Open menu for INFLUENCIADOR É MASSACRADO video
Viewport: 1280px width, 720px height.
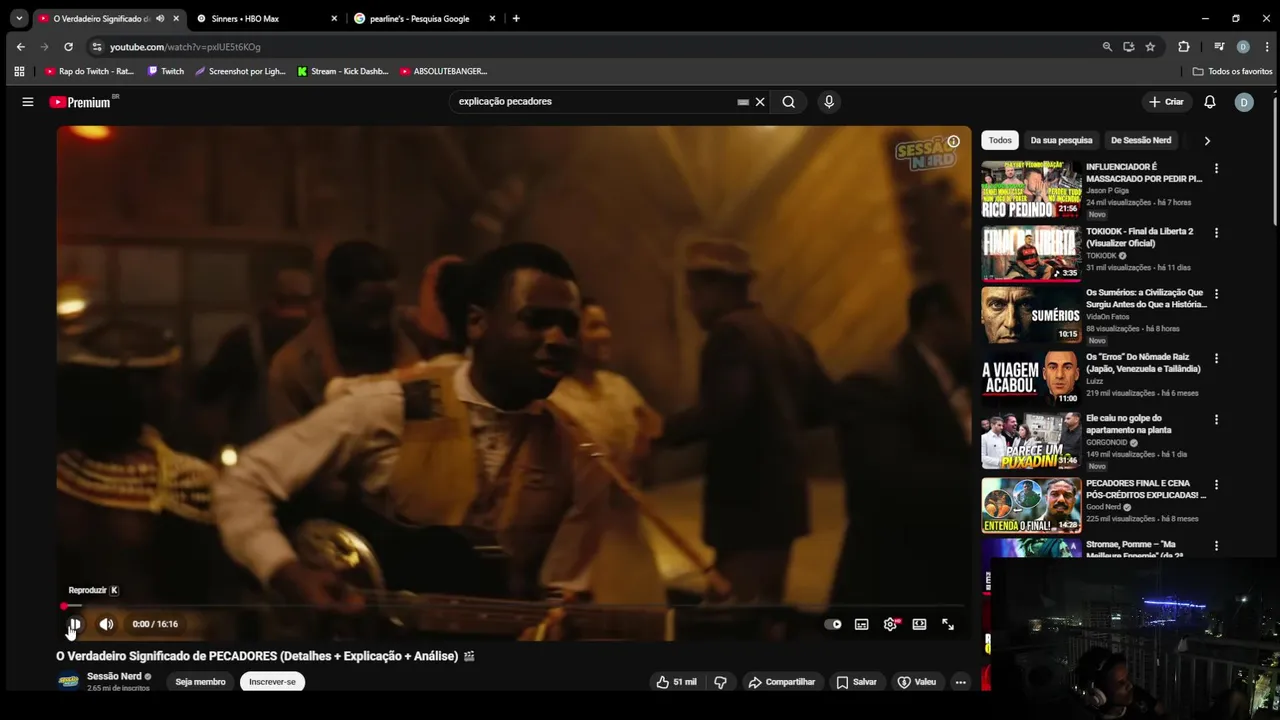[1216, 169]
